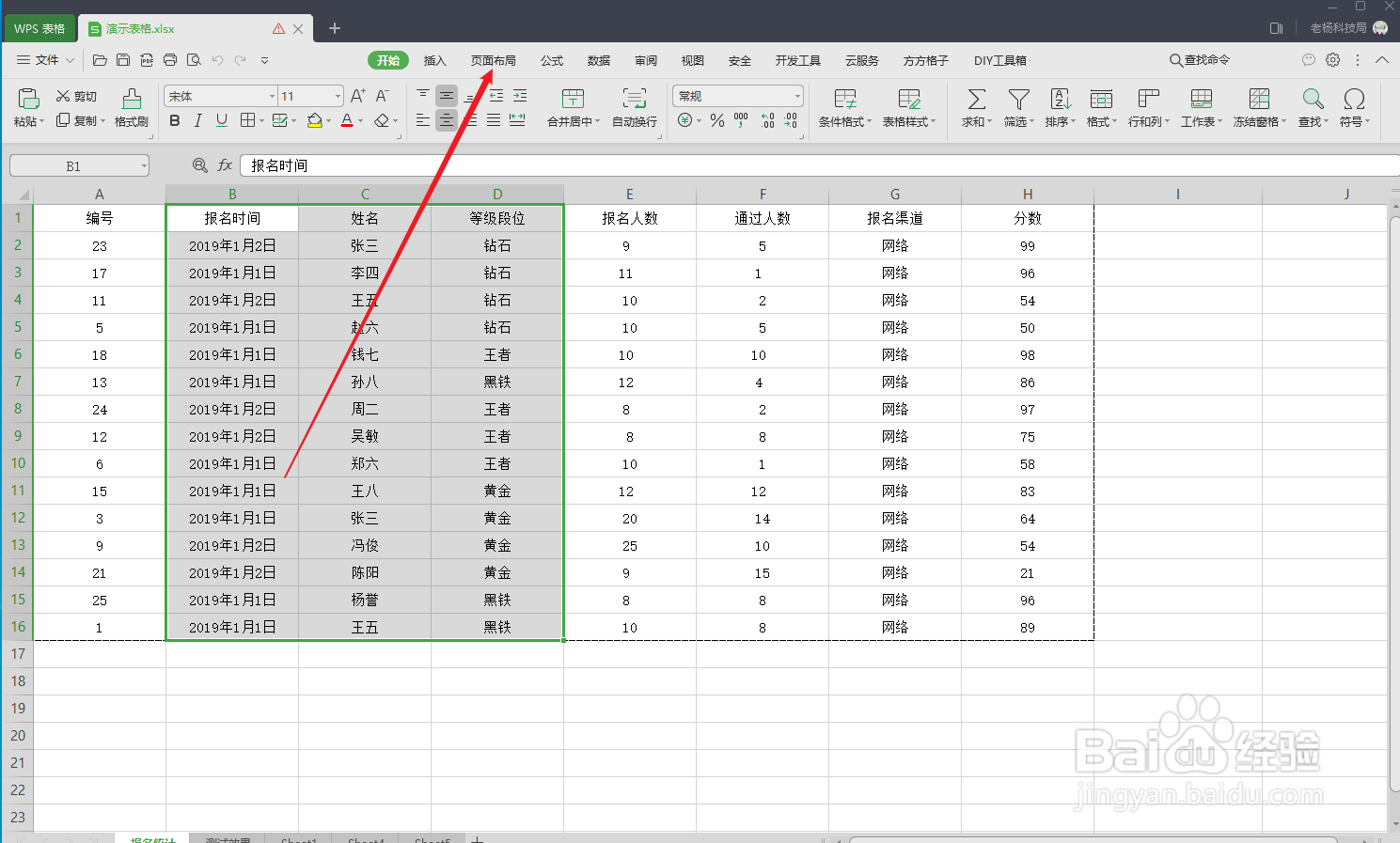
Task: Click the Increase Decimal places icon
Action: click(768, 120)
